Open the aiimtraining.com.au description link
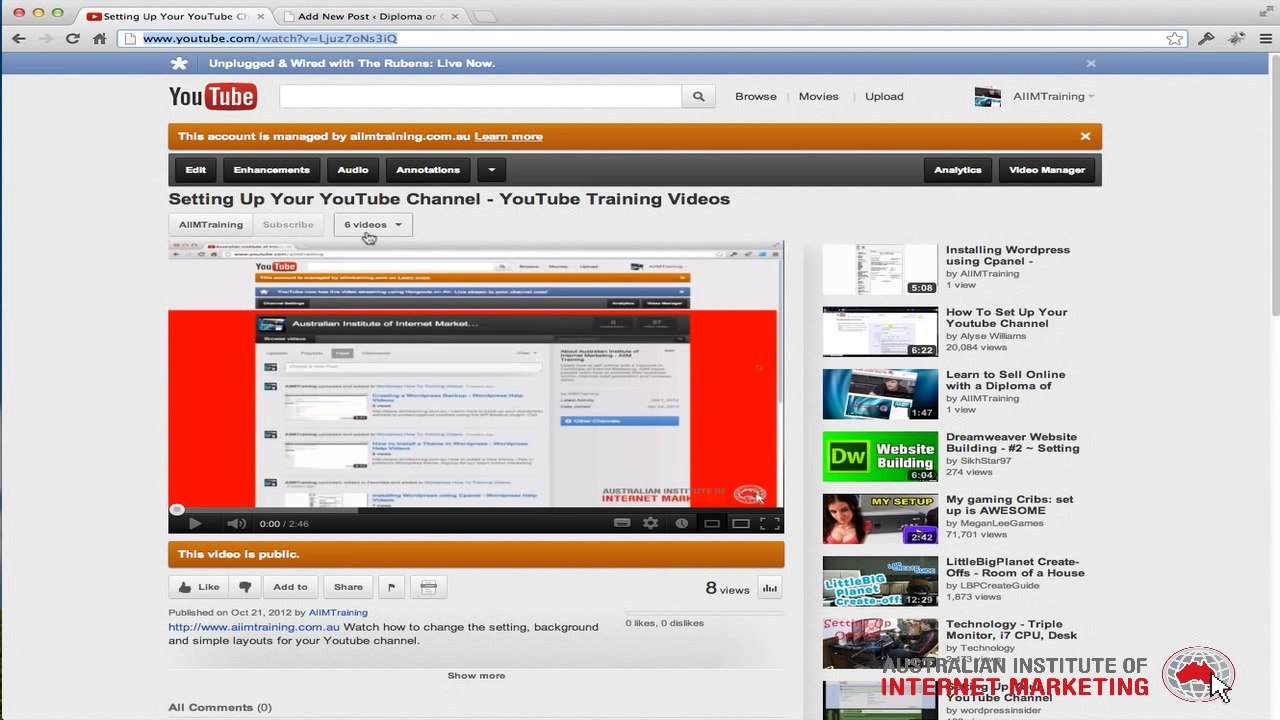This screenshot has height=720, width=1280. (x=254, y=627)
